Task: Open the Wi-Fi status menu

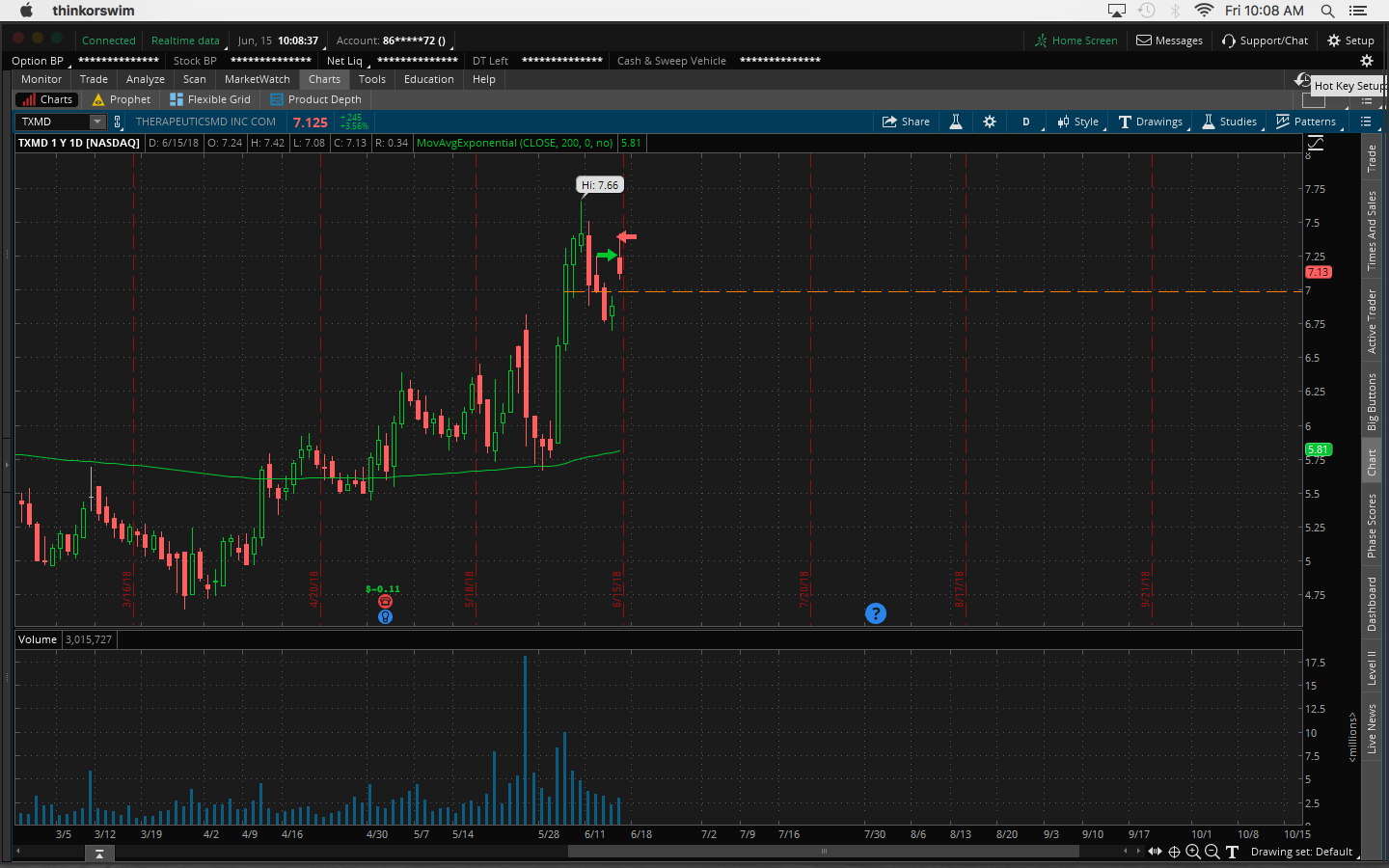Action: click(1204, 11)
